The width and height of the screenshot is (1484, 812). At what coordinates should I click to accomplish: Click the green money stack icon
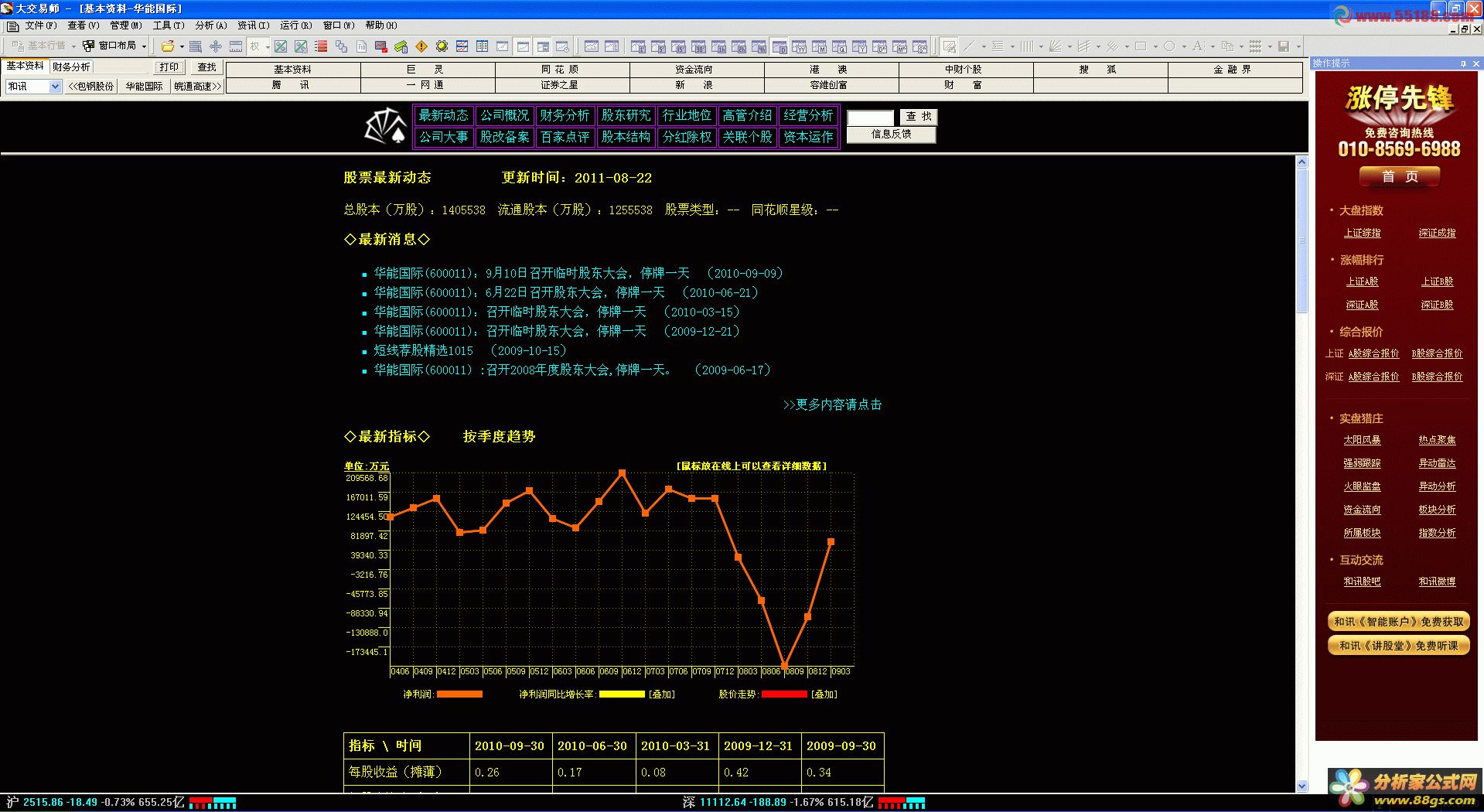pos(401,46)
